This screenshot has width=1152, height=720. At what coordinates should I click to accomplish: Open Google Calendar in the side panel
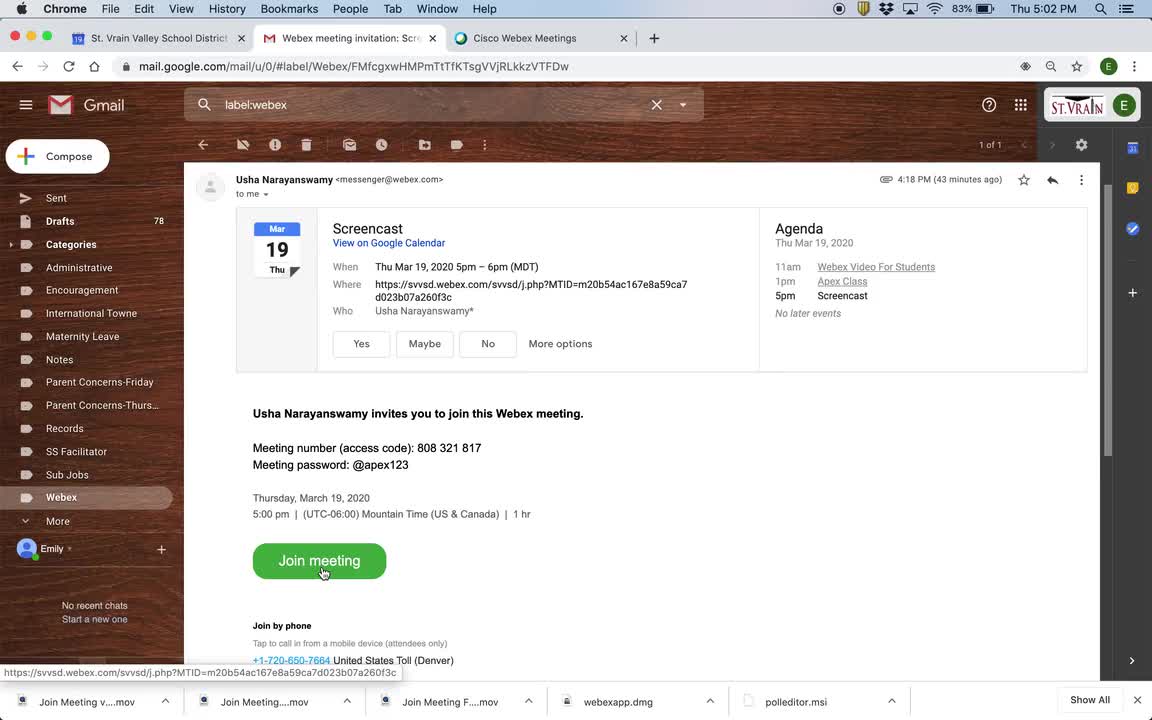coord(1132,147)
